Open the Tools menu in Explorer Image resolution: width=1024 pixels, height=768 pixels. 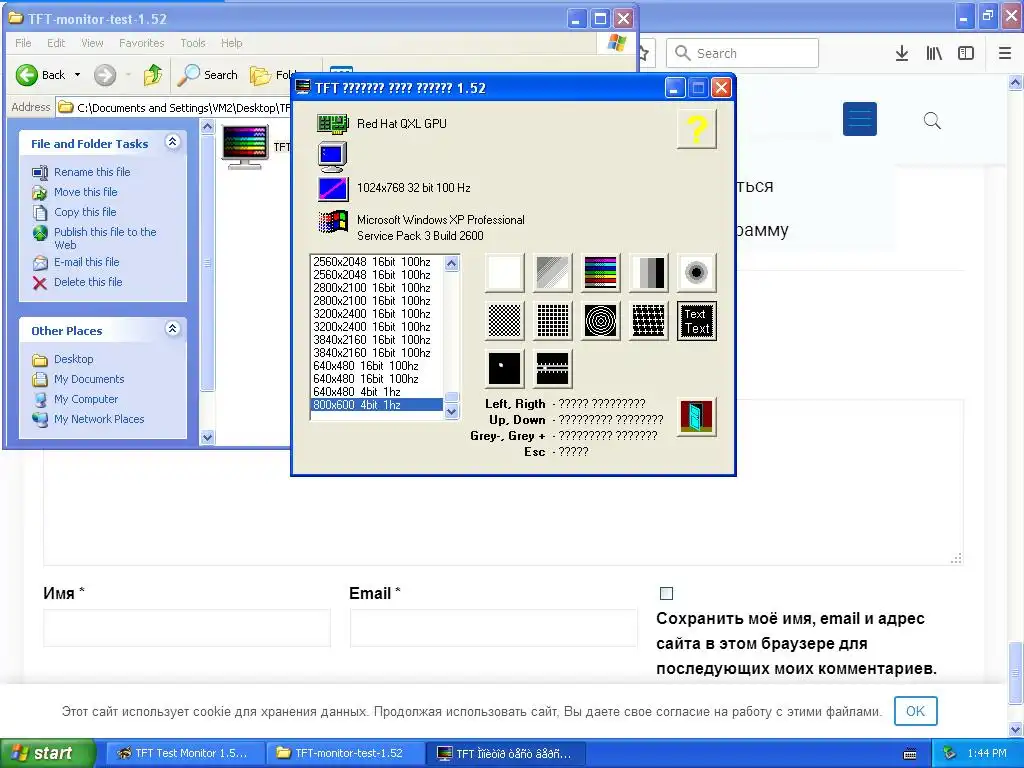click(x=193, y=43)
